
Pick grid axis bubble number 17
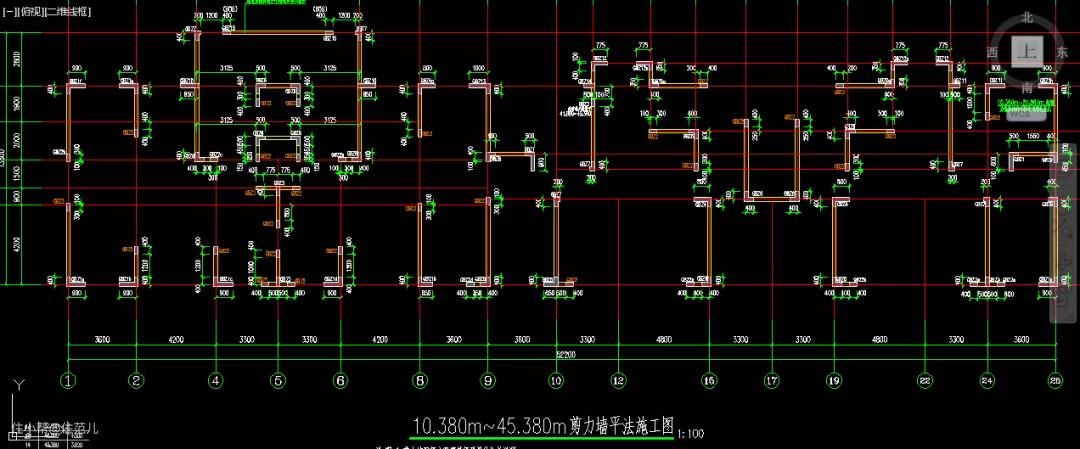[x=771, y=380]
